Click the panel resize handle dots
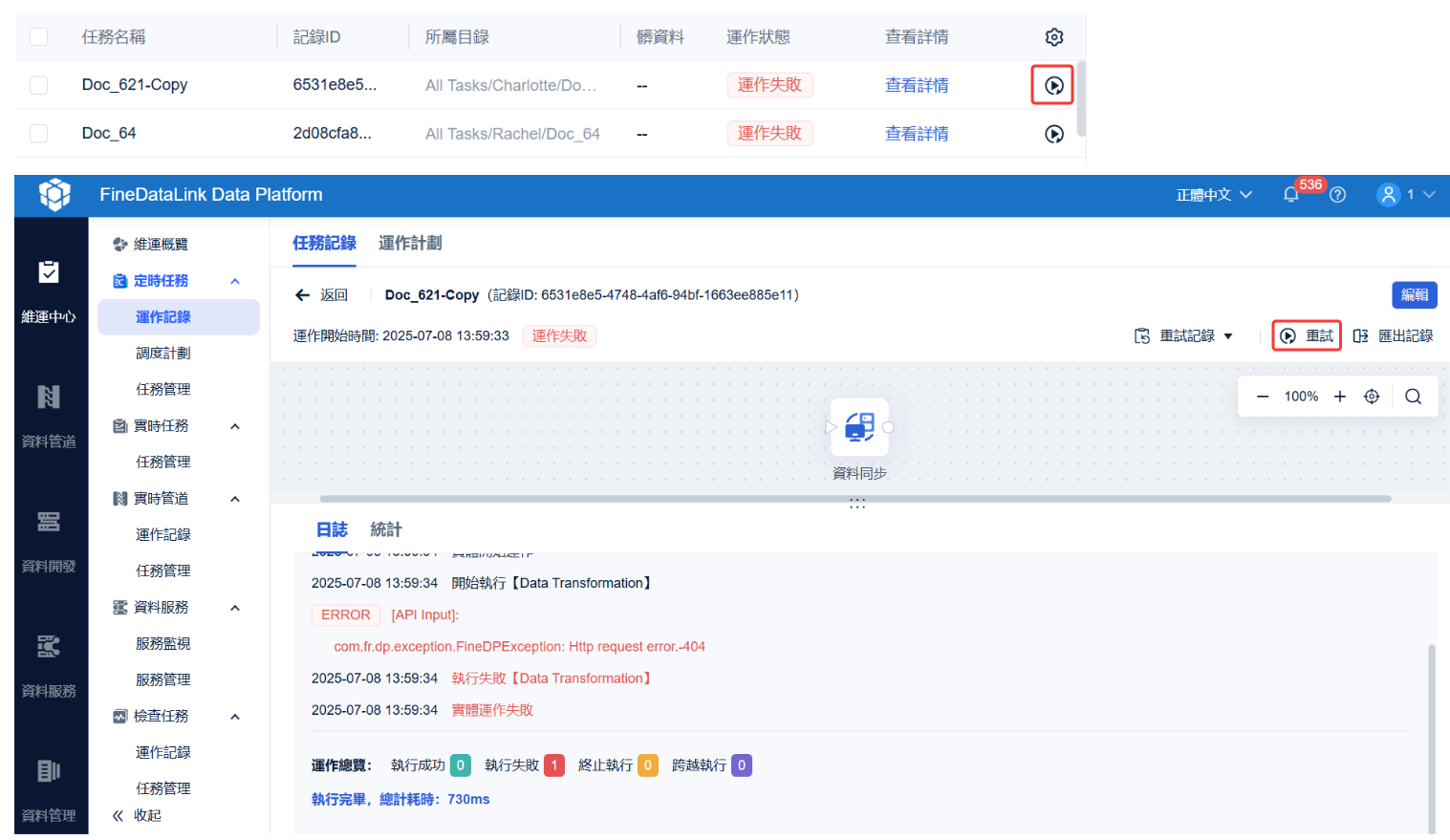The image size is (1450, 840). click(857, 506)
